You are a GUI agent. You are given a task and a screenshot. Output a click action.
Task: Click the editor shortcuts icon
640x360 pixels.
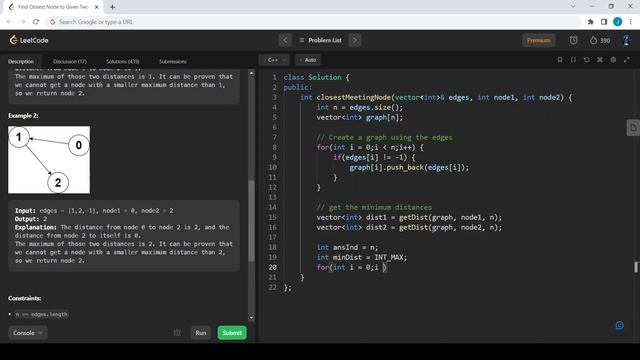point(600,60)
